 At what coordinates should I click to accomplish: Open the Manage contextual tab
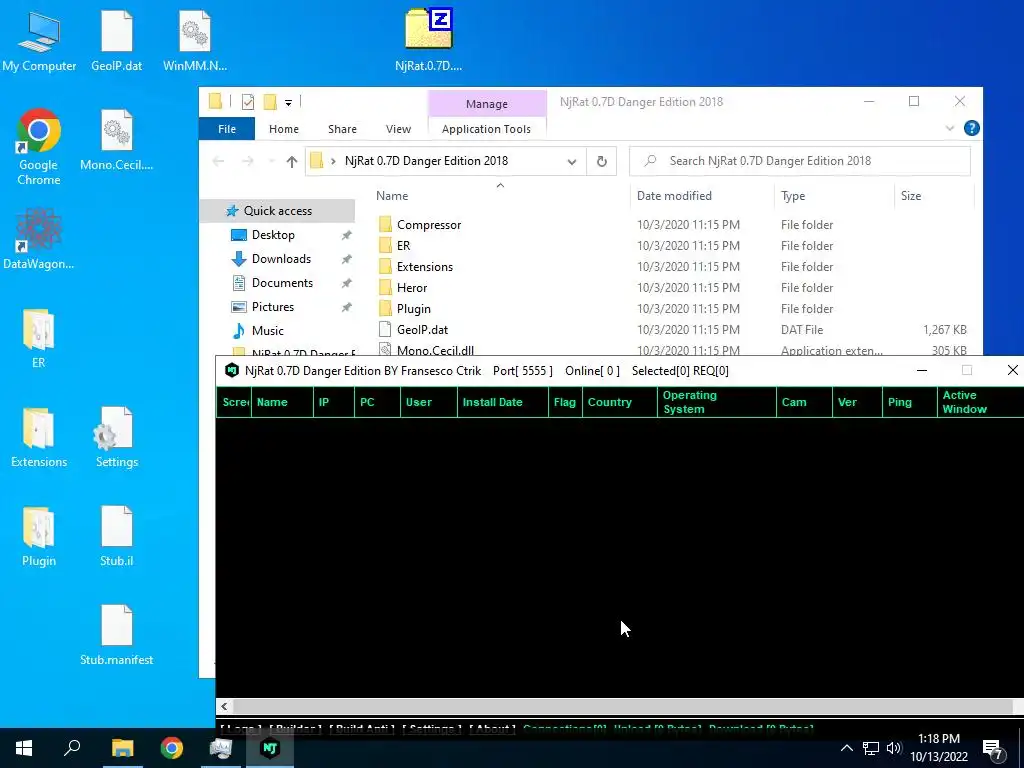487,103
